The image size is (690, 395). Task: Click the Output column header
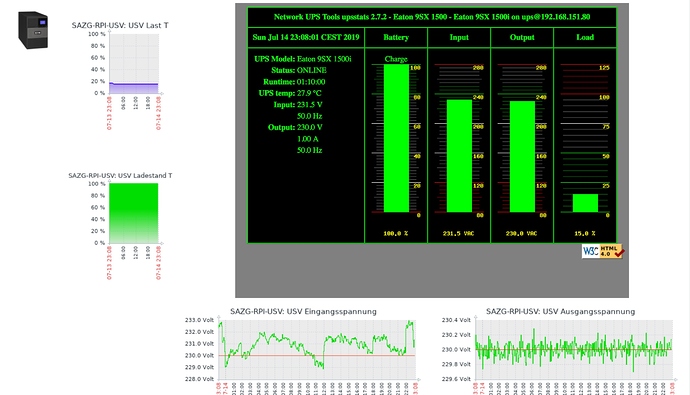(522, 37)
